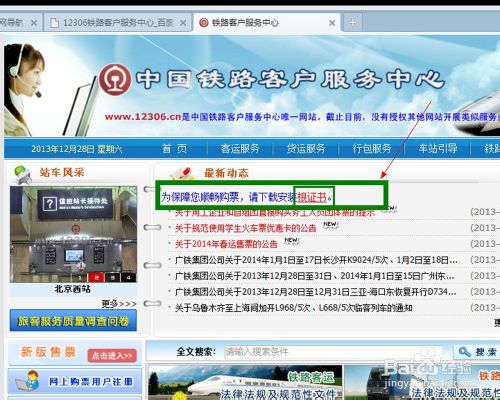Screen dimensions: 500x400
Task: Open 关于乌鲁木齐至上海间加开L968/5次 notice
Action: coord(294,308)
